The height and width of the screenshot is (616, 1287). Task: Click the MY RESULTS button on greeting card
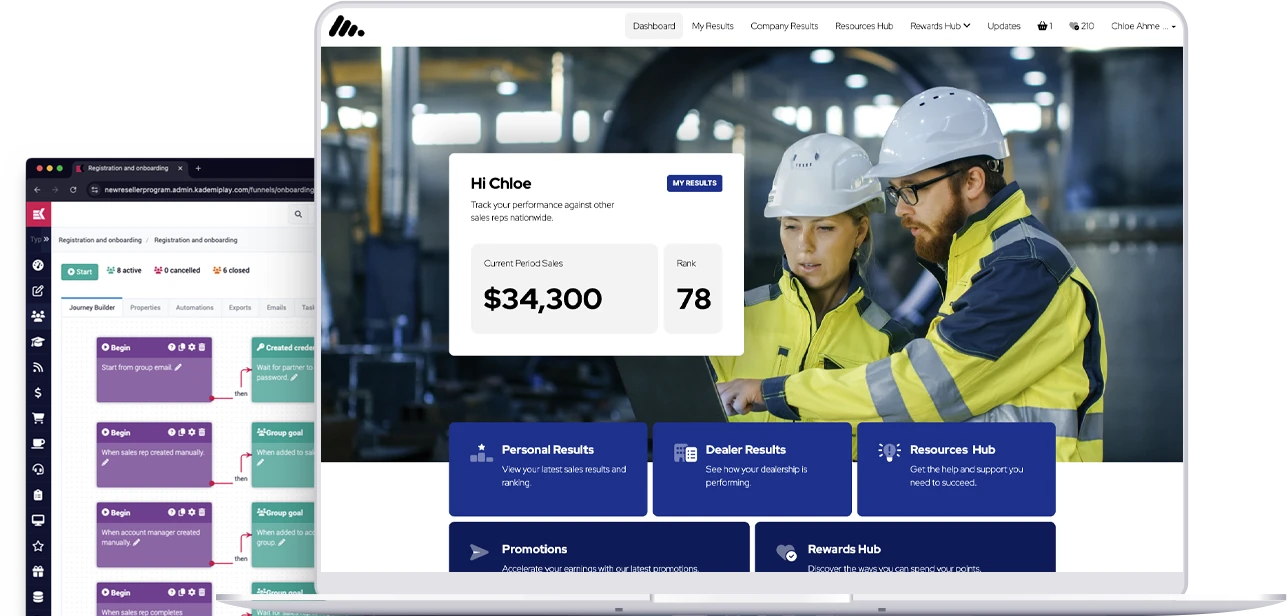pyautogui.click(x=695, y=183)
